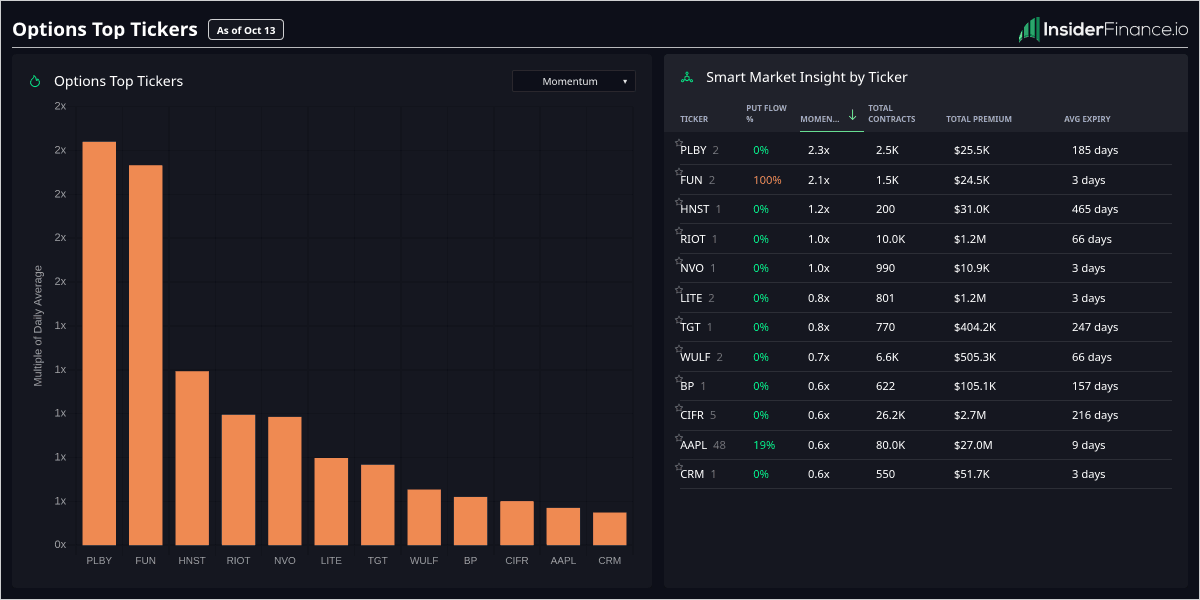Image resolution: width=1200 pixels, height=600 pixels.
Task: Favorite the CRM ticker with its star
Action: pyautogui.click(x=679, y=467)
